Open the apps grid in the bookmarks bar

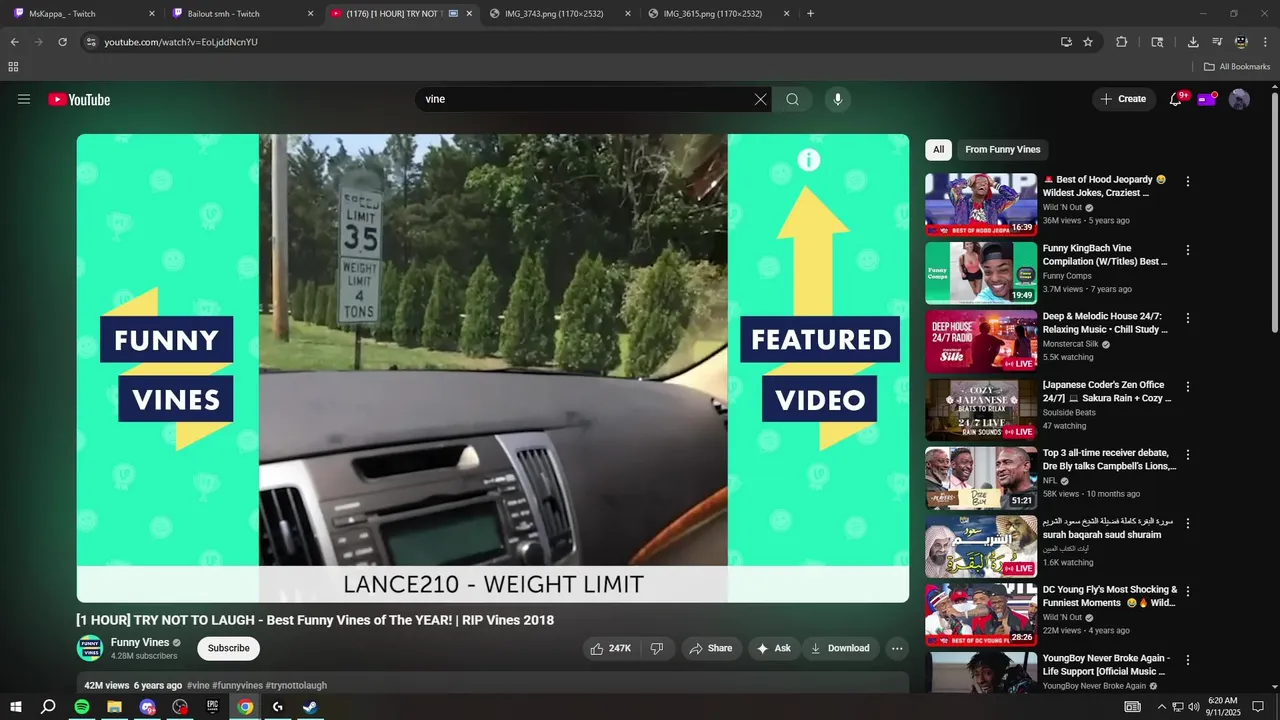(x=13, y=67)
